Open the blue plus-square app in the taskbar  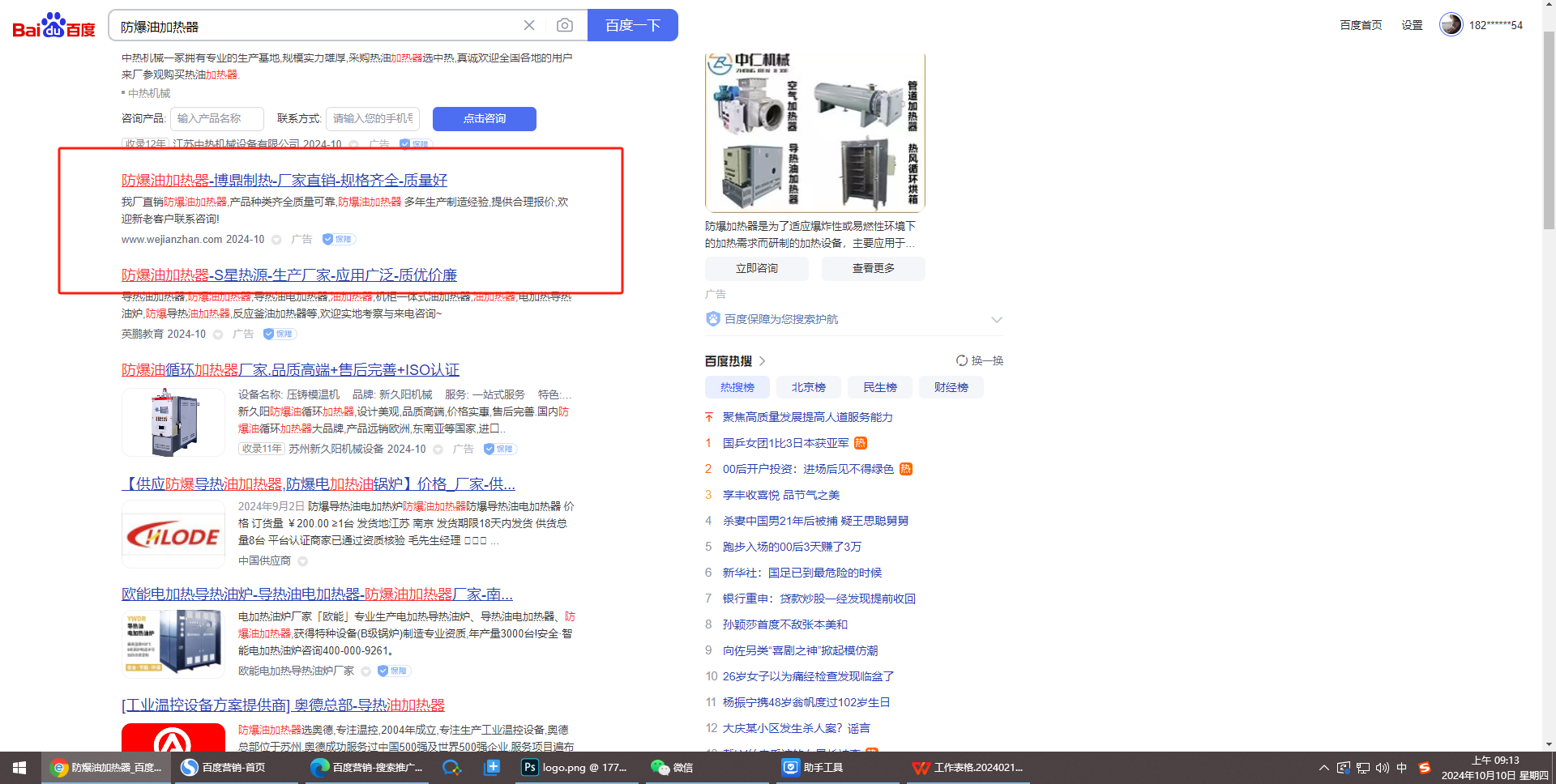(492, 767)
